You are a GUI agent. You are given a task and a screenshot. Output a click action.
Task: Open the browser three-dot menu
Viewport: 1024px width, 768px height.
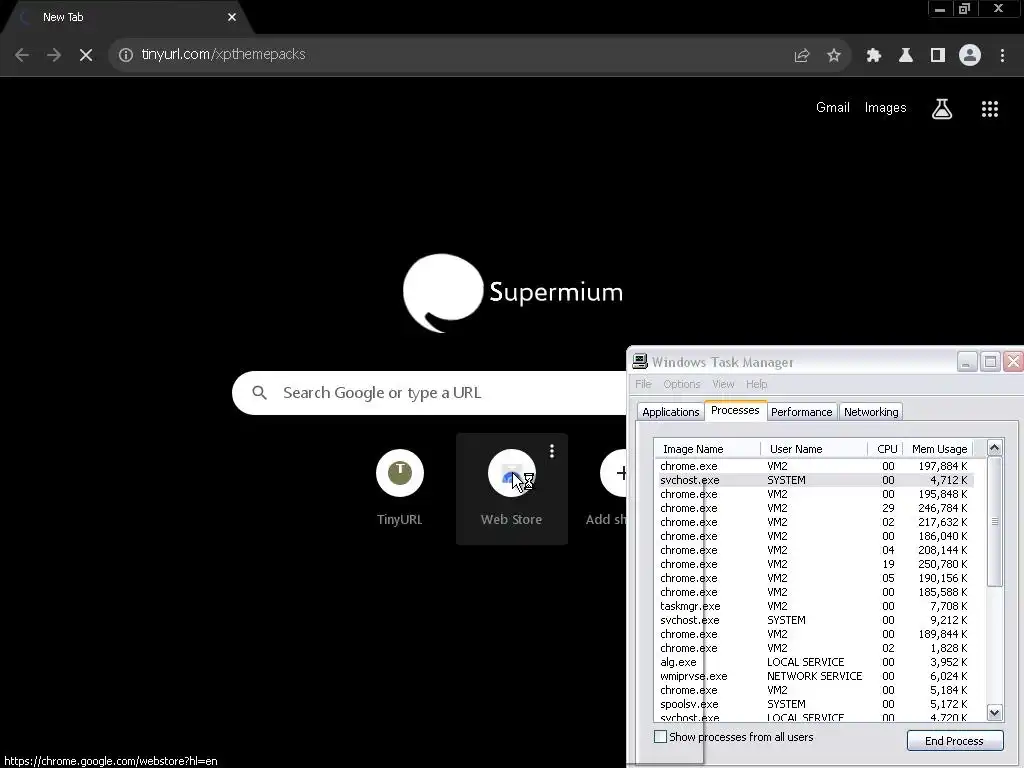click(1002, 56)
